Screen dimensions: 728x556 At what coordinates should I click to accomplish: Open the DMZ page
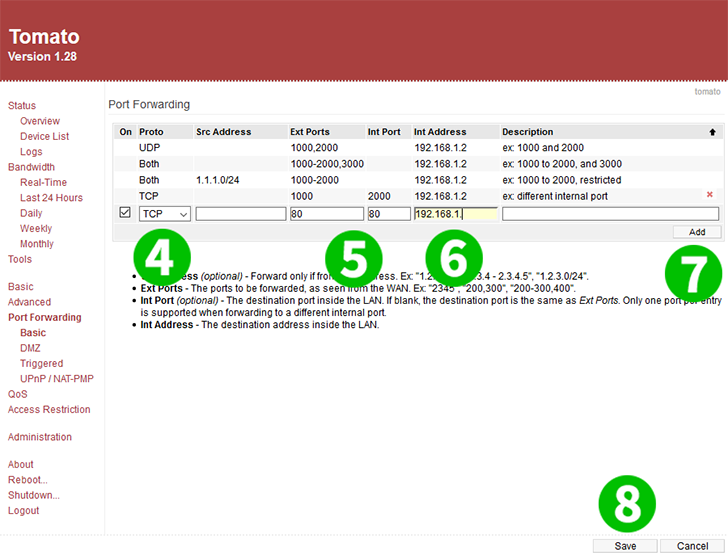[x=30, y=348]
